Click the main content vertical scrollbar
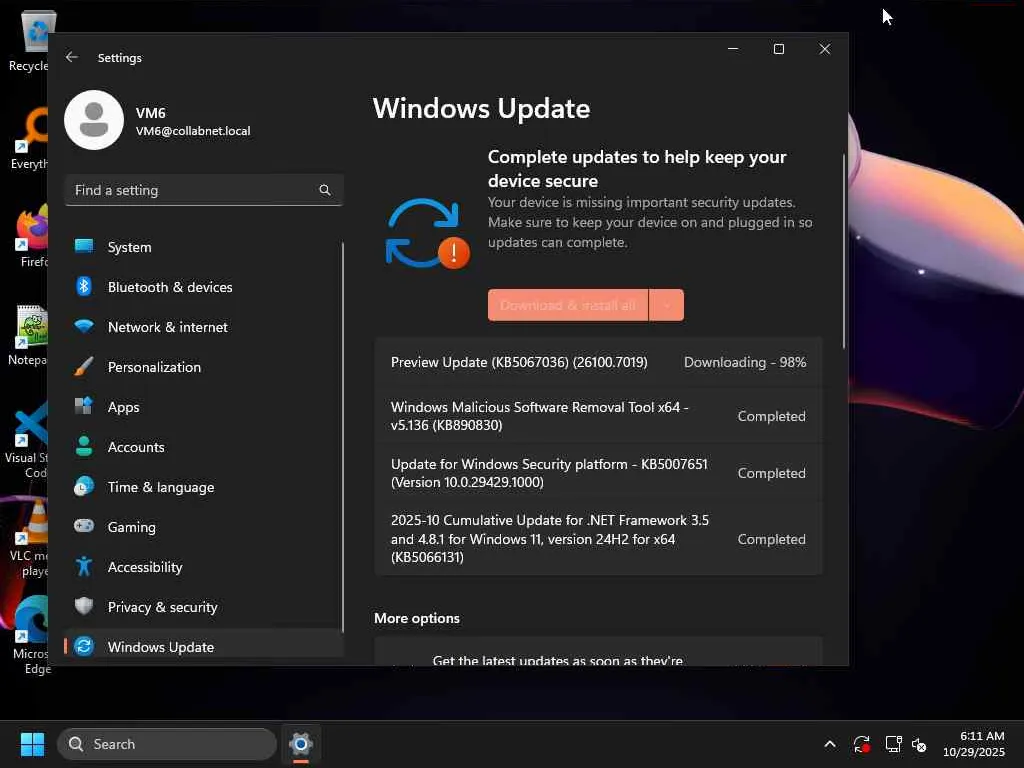 tap(844, 251)
